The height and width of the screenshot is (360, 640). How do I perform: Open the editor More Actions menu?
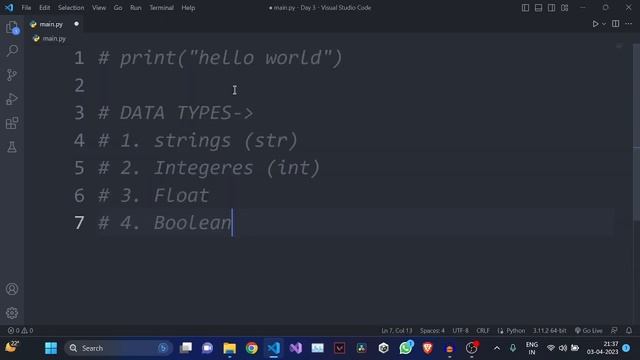[x=629, y=24]
